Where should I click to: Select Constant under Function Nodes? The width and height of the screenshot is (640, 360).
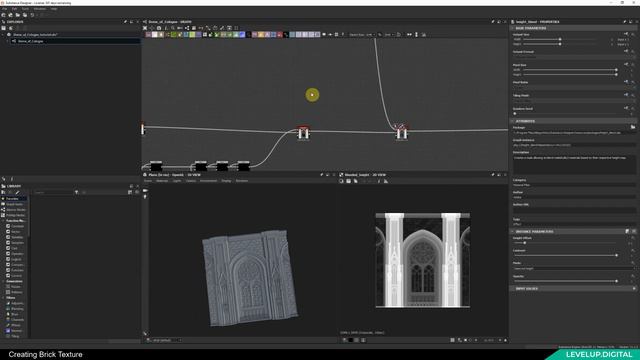coord(15,226)
